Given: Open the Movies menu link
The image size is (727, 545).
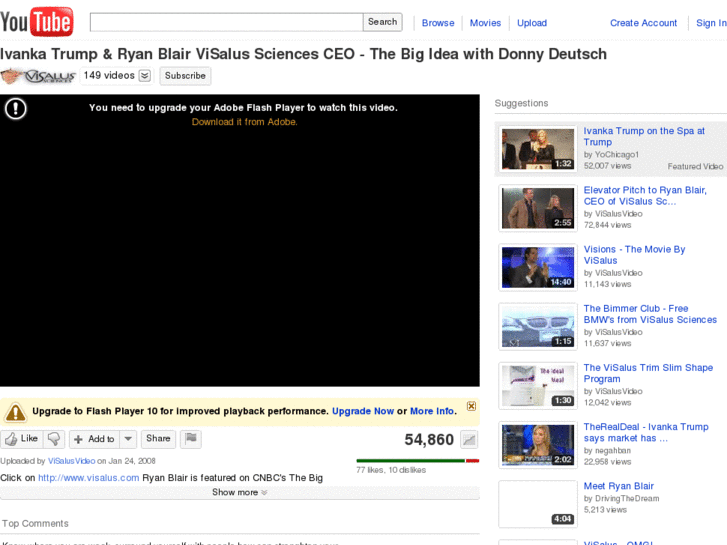Looking at the screenshot, I should 485,23.
